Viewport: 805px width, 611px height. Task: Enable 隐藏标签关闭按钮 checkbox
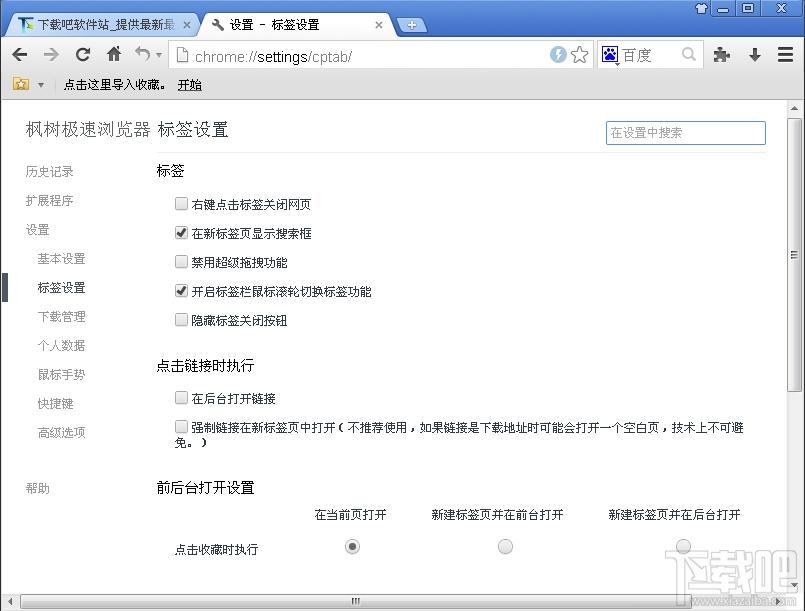coord(181,319)
